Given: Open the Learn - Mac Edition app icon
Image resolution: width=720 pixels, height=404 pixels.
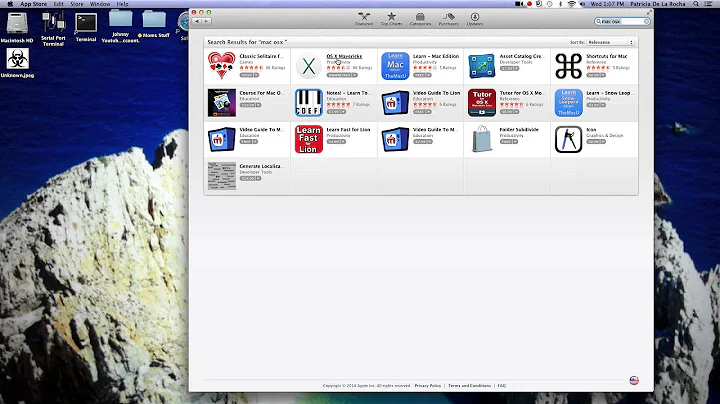Looking at the screenshot, I should [x=395, y=66].
